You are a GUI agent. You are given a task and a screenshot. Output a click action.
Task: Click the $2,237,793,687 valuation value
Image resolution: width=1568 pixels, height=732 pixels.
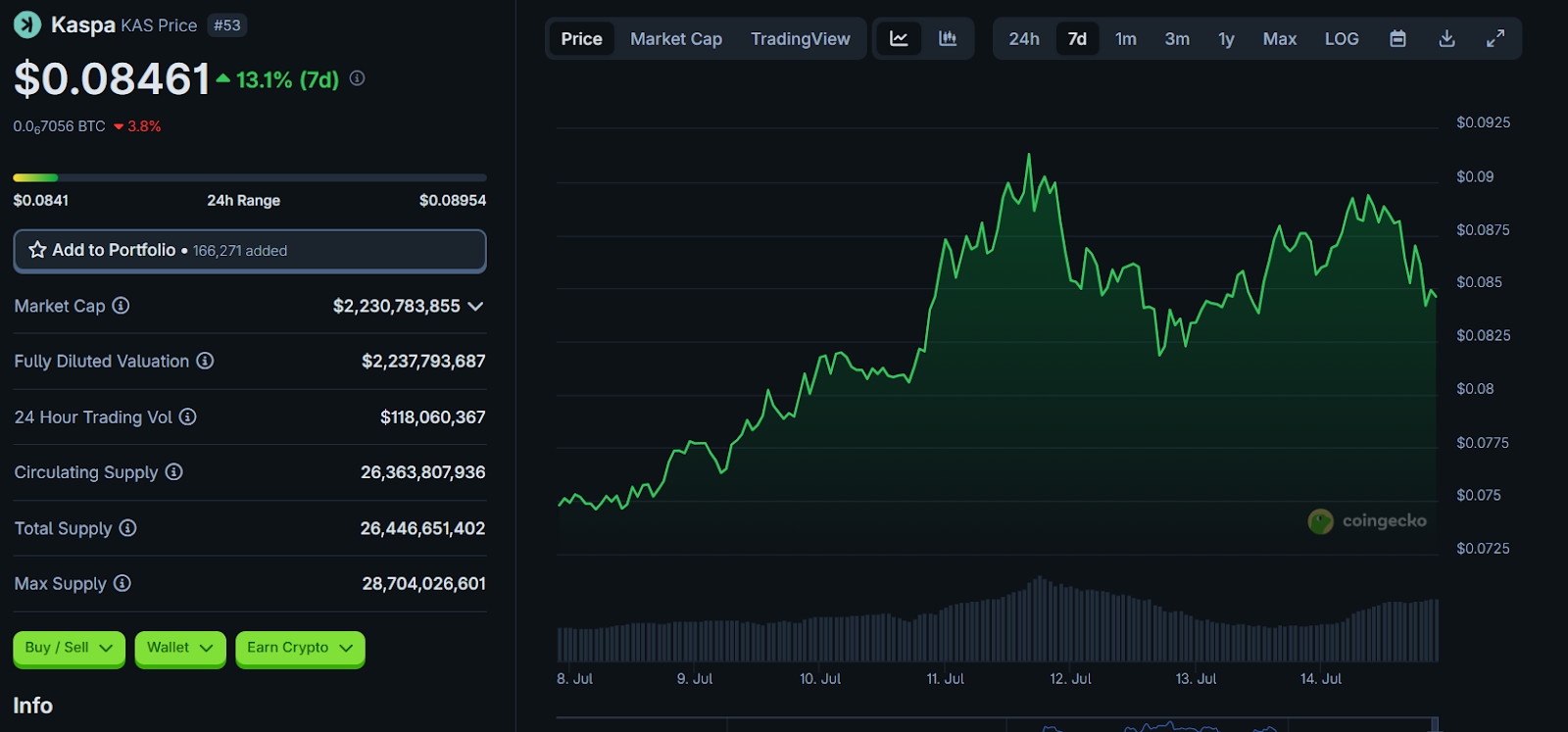pyautogui.click(x=423, y=361)
